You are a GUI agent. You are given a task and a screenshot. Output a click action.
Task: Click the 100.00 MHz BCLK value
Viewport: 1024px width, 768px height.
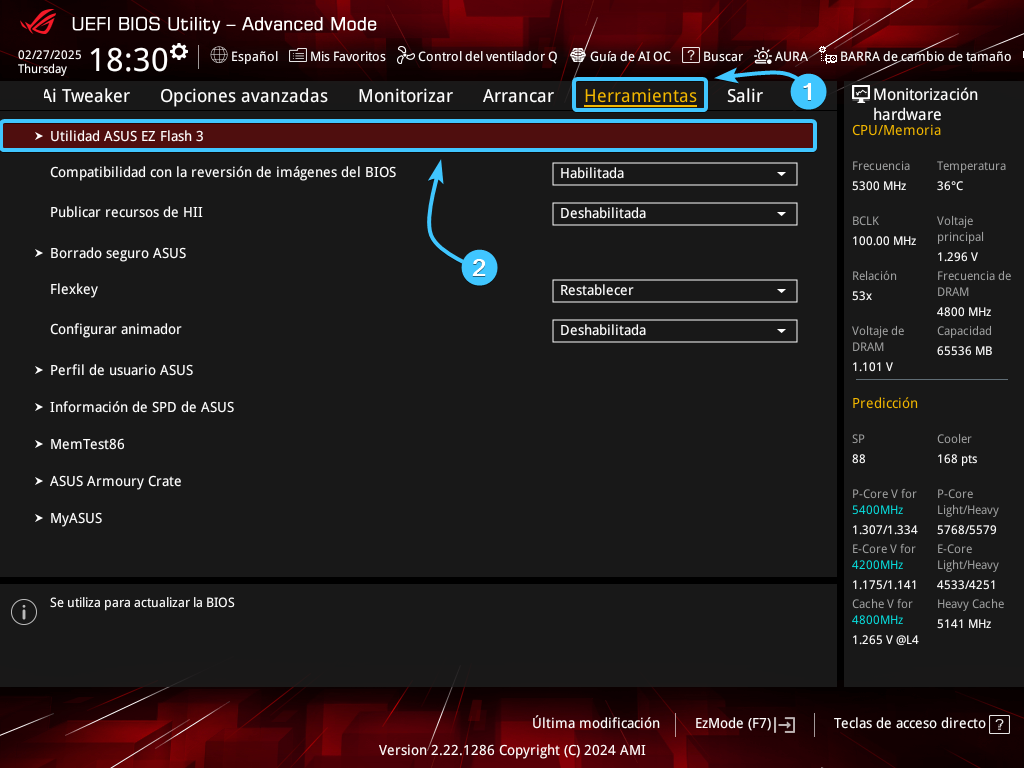[884, 241]
